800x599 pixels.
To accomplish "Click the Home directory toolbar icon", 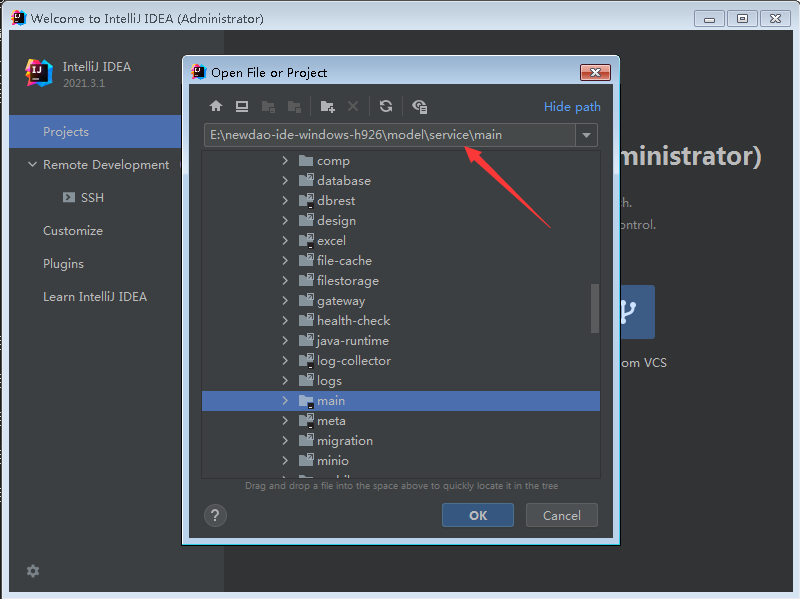I will [x=216, y=106].
